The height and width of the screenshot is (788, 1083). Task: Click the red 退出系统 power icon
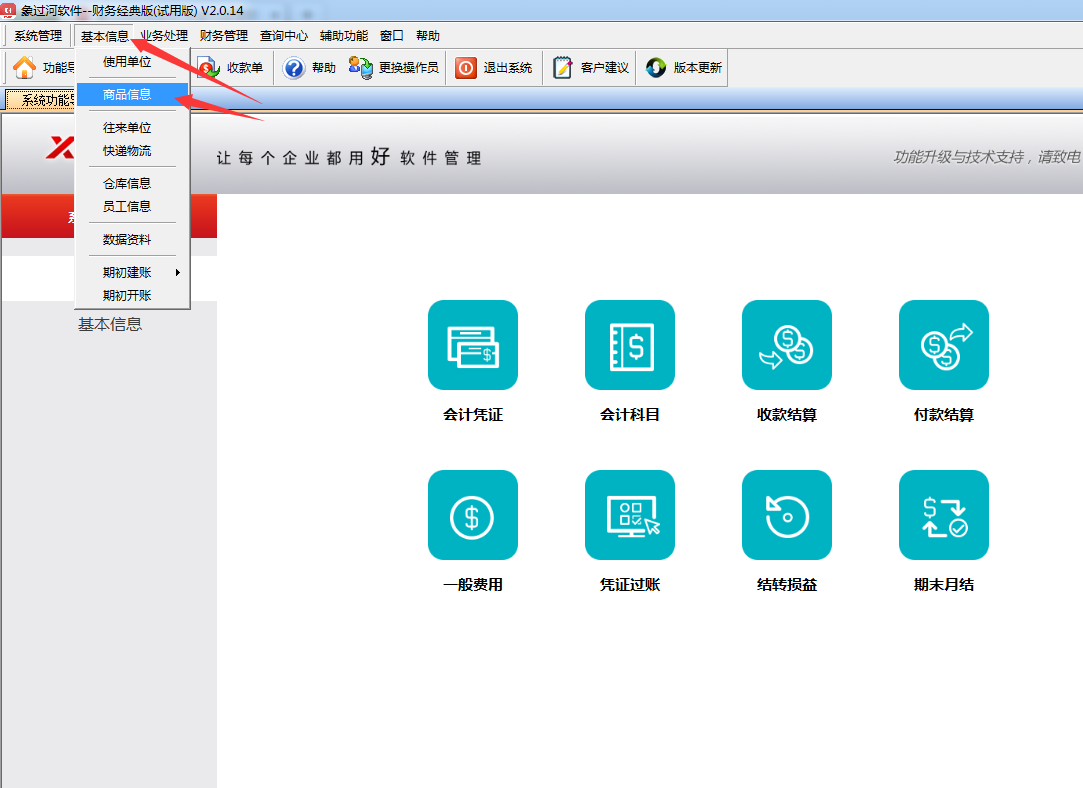click(466, 68)
